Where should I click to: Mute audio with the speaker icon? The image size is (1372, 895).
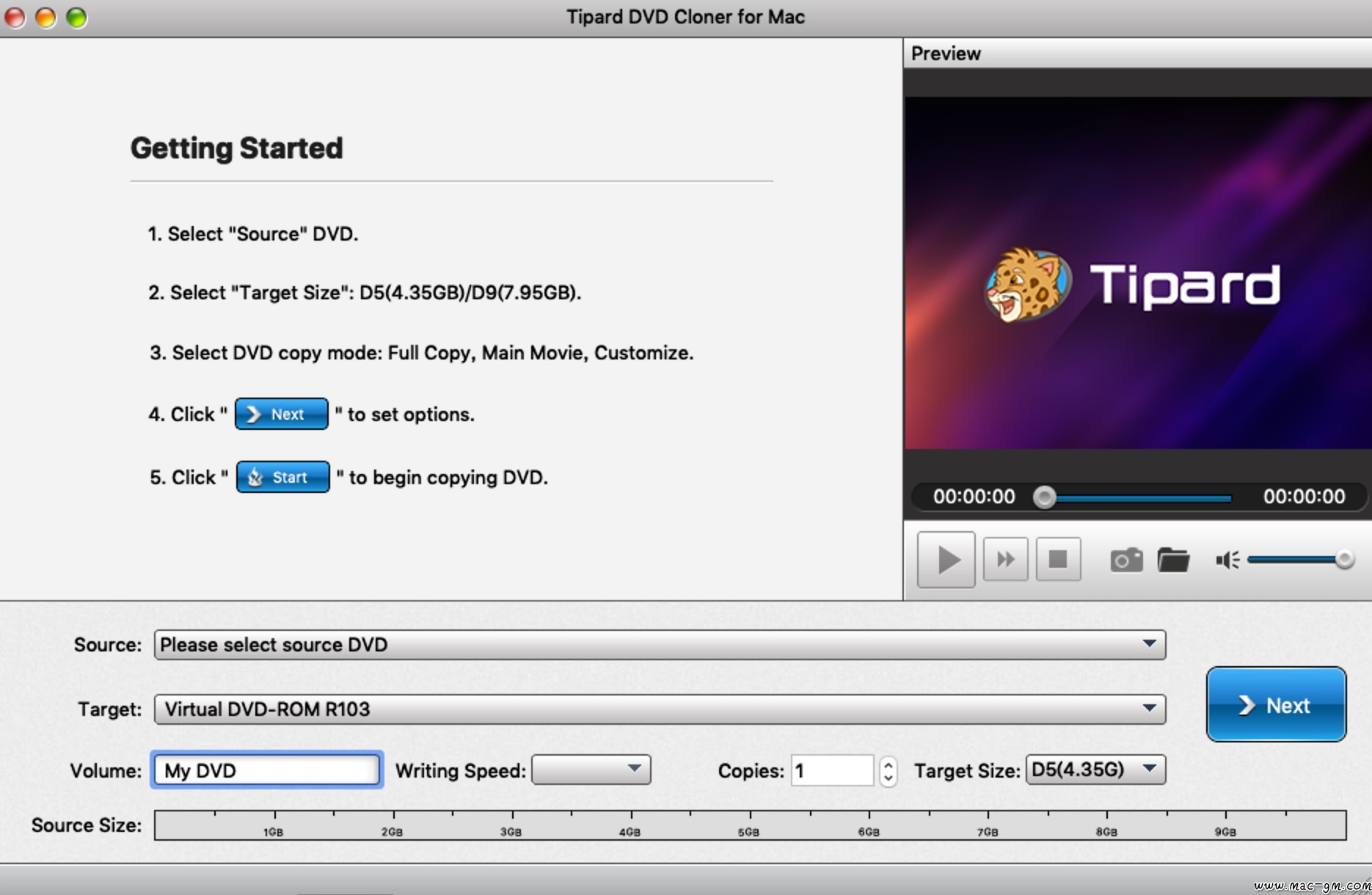coord(1227,560)
